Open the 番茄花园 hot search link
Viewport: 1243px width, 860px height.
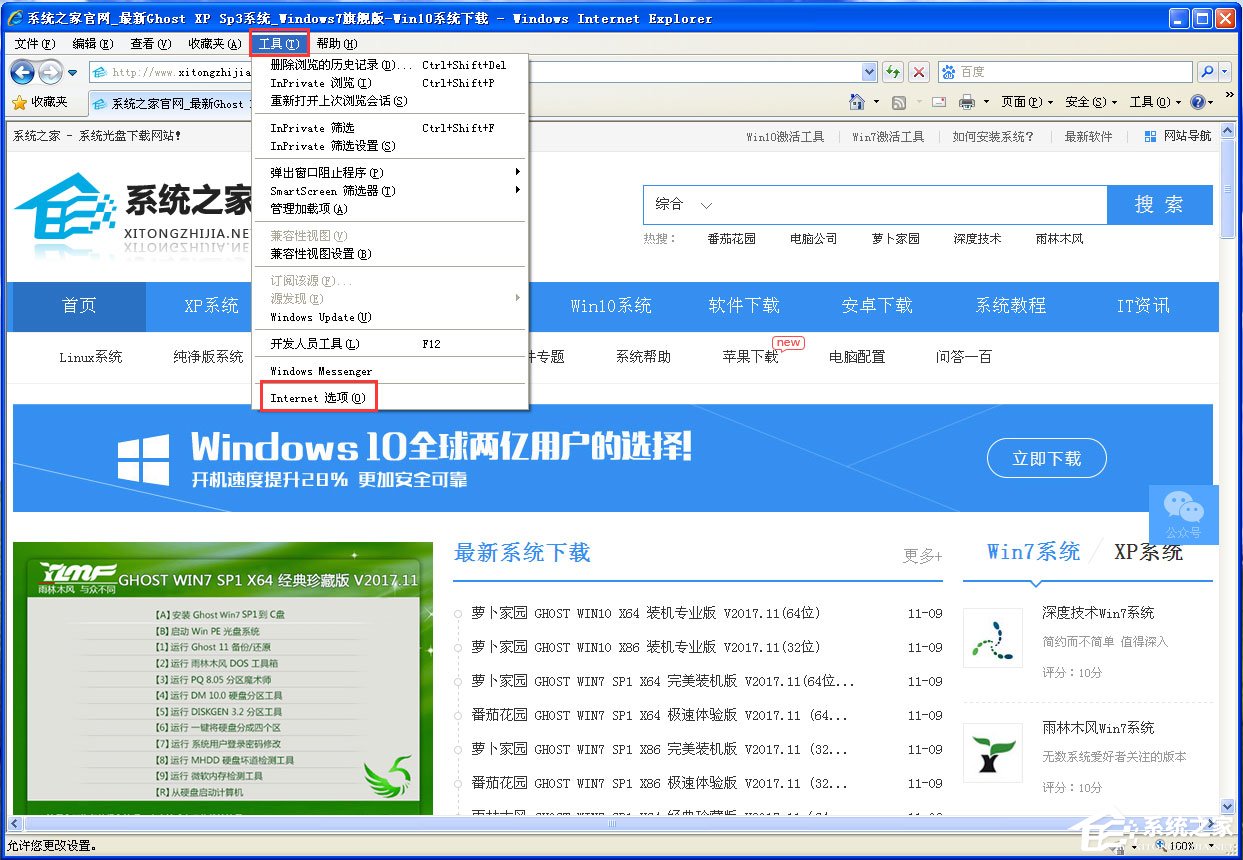731,239
